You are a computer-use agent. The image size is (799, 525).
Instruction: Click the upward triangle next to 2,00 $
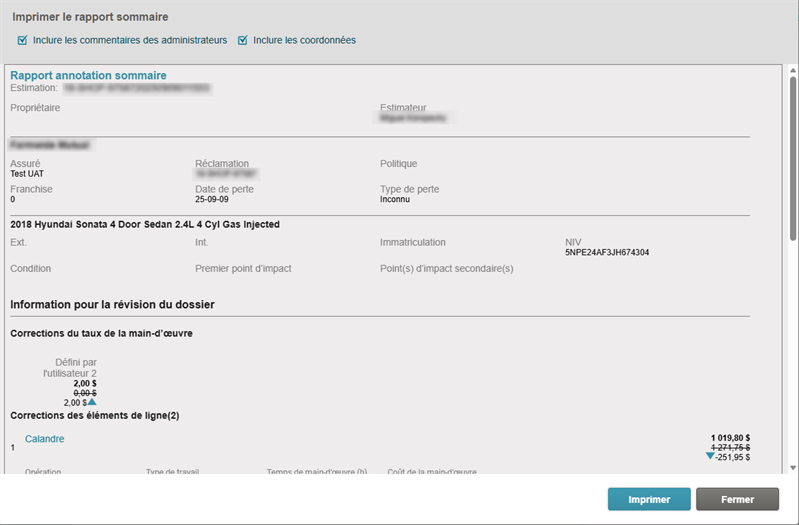click(x=91, y=403)
